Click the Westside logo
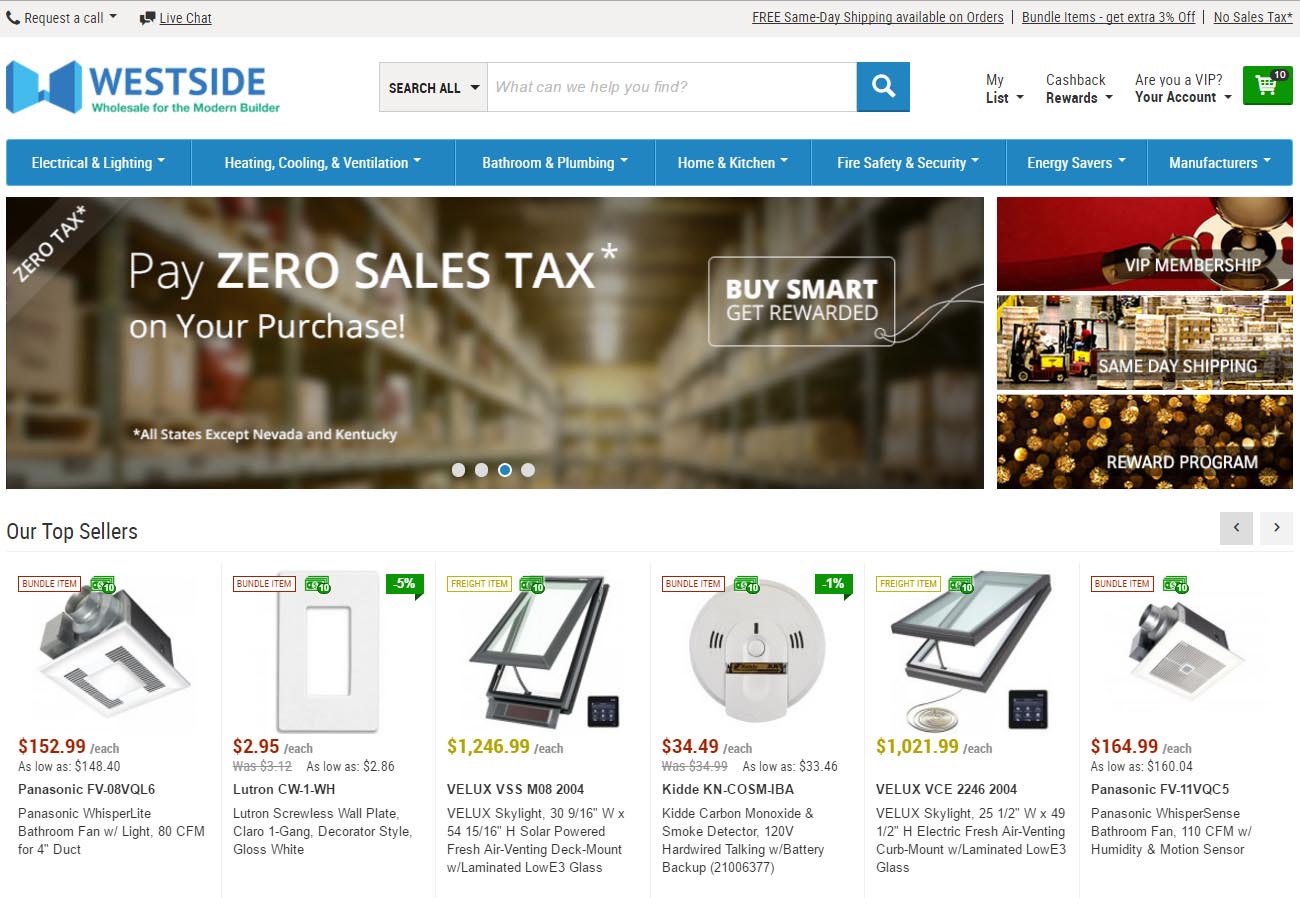Viewport: 1300px width, 898px height. pos(143,87)
